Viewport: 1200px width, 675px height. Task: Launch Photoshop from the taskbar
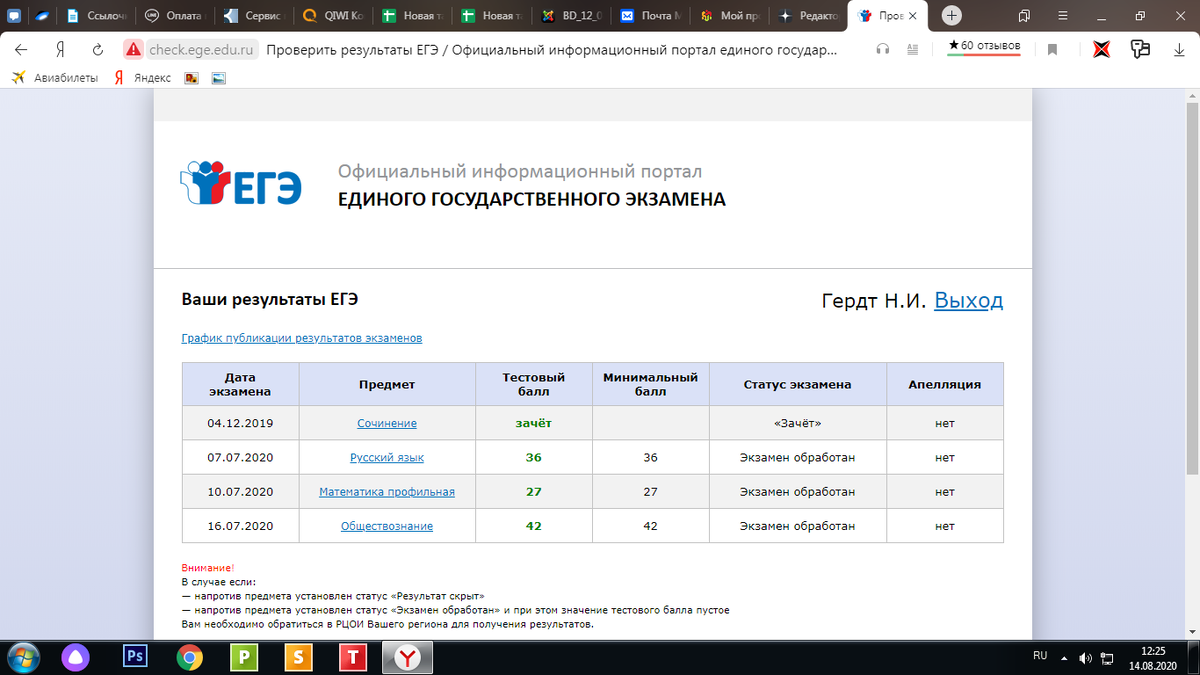point(135,658)
